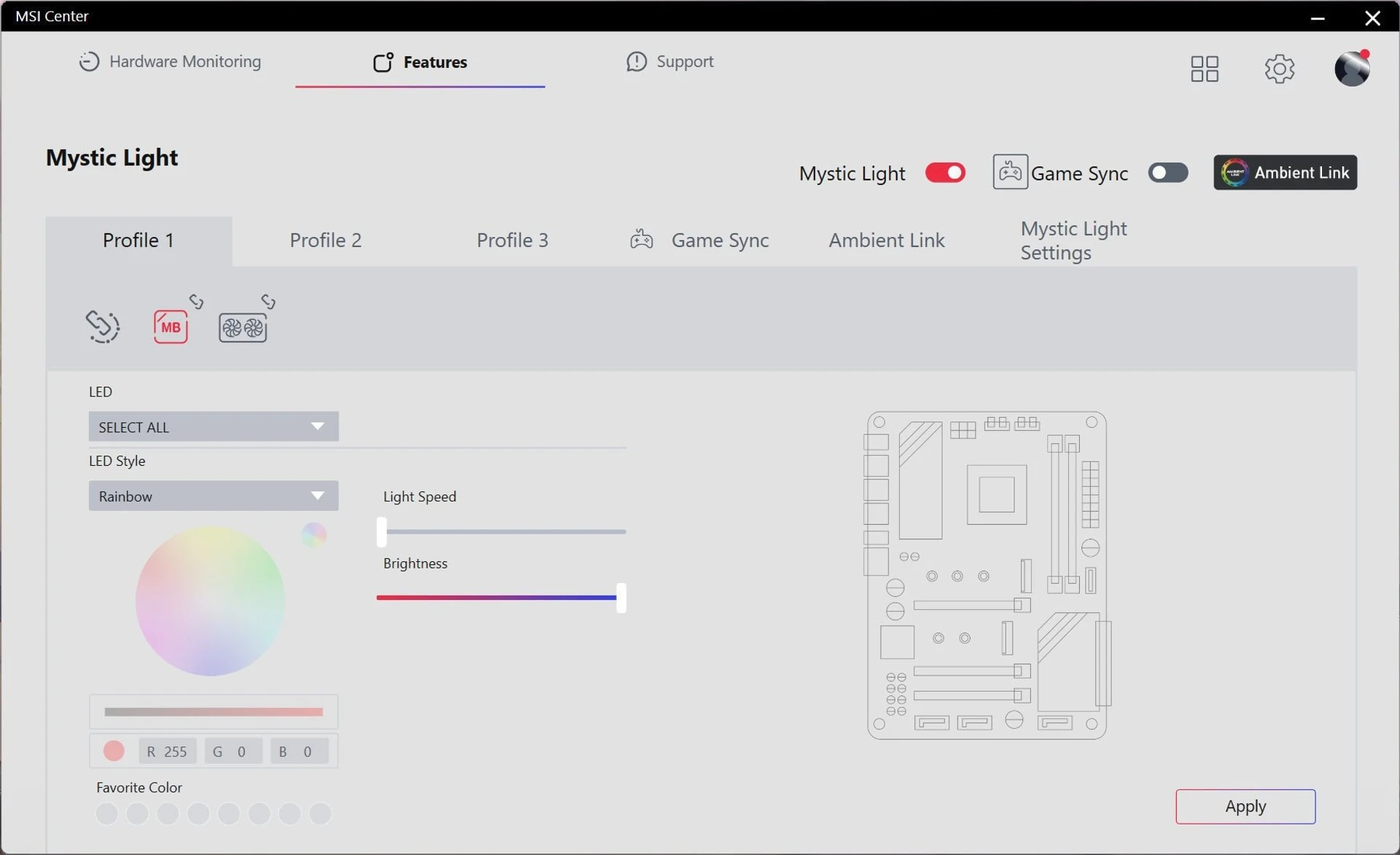Enable the Game Sync toggle switch

click(x=1167, y=173)
